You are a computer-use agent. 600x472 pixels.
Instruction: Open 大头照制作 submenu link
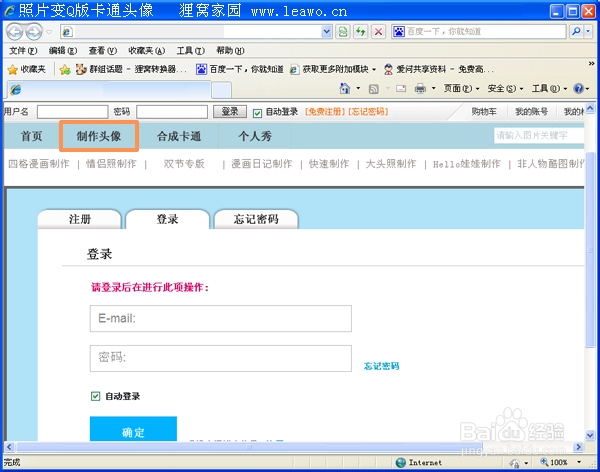click(x=391, y=164)
